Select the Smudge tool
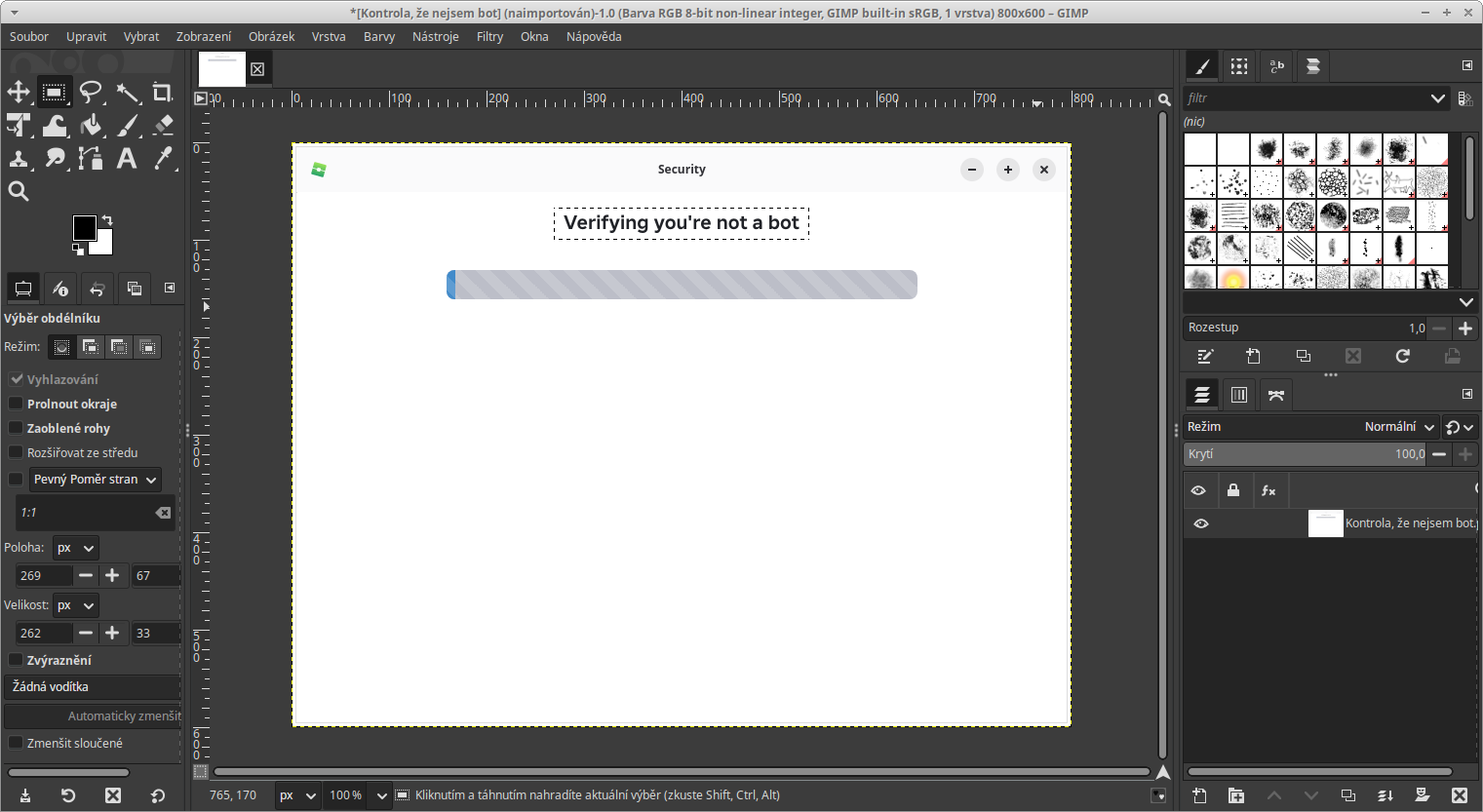1483x812 pixels. (x=55, y=159)
